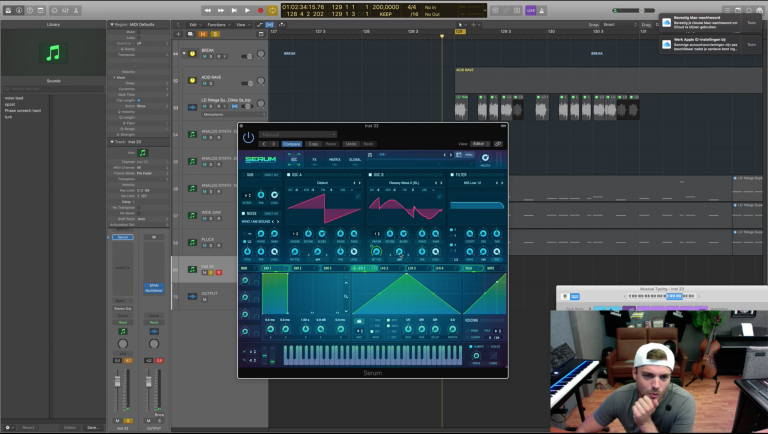768x434 pixels.
Task: Toggle the Serum plugin power button
Action: click(248, 138)
